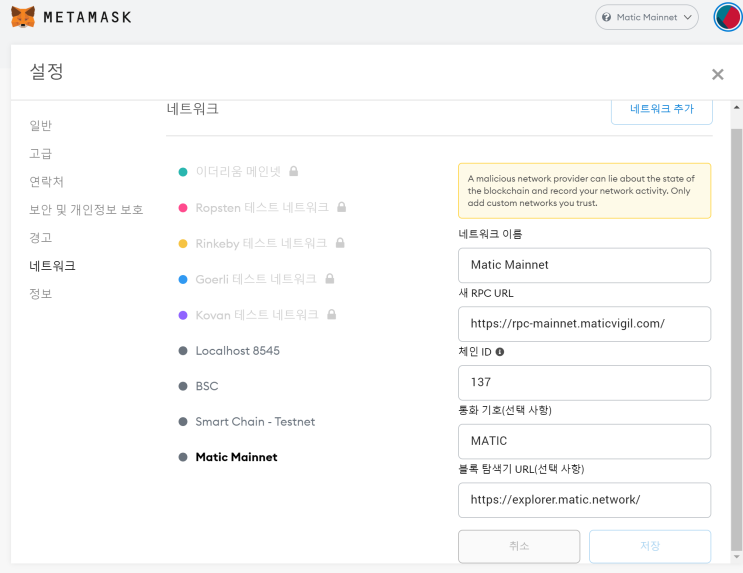Screen dimensions: 743x573
Task: Click the 저장 button
Action: (650, 546)
